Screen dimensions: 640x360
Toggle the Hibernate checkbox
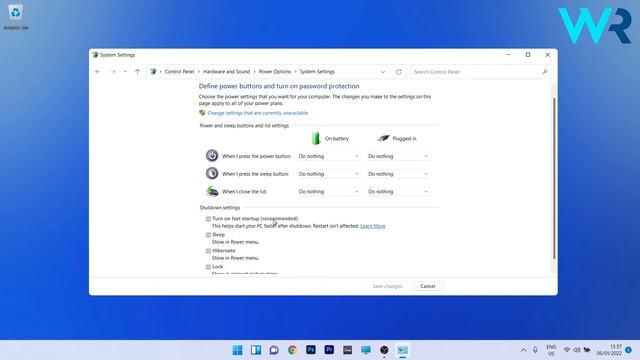[208, 251]
